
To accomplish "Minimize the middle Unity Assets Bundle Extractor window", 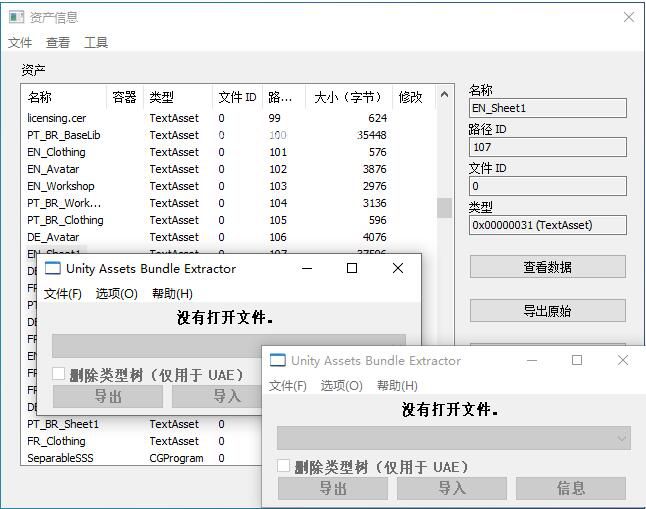I will click(307, 268).
